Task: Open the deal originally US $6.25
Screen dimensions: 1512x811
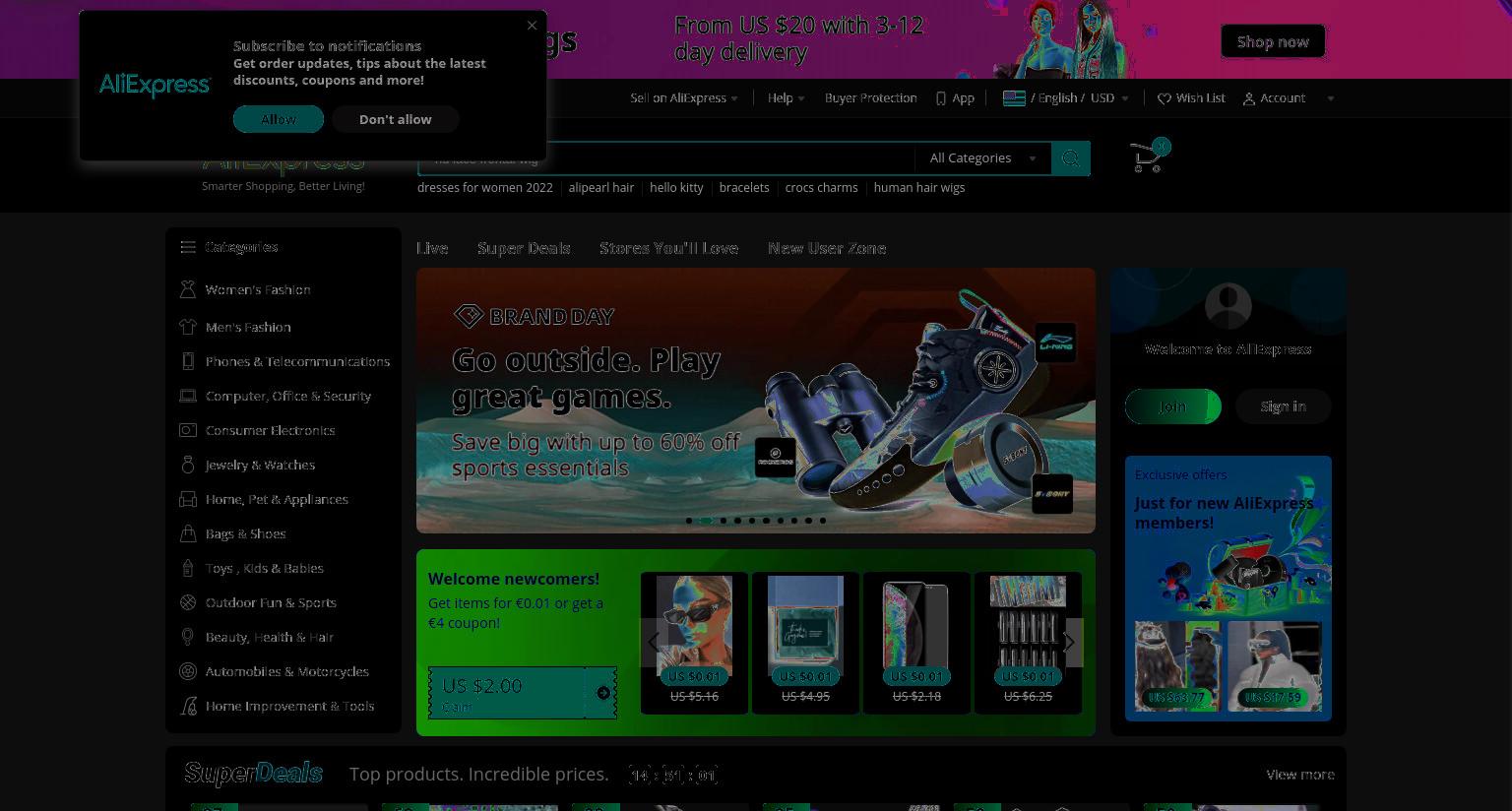Action: click(1028, 643)
